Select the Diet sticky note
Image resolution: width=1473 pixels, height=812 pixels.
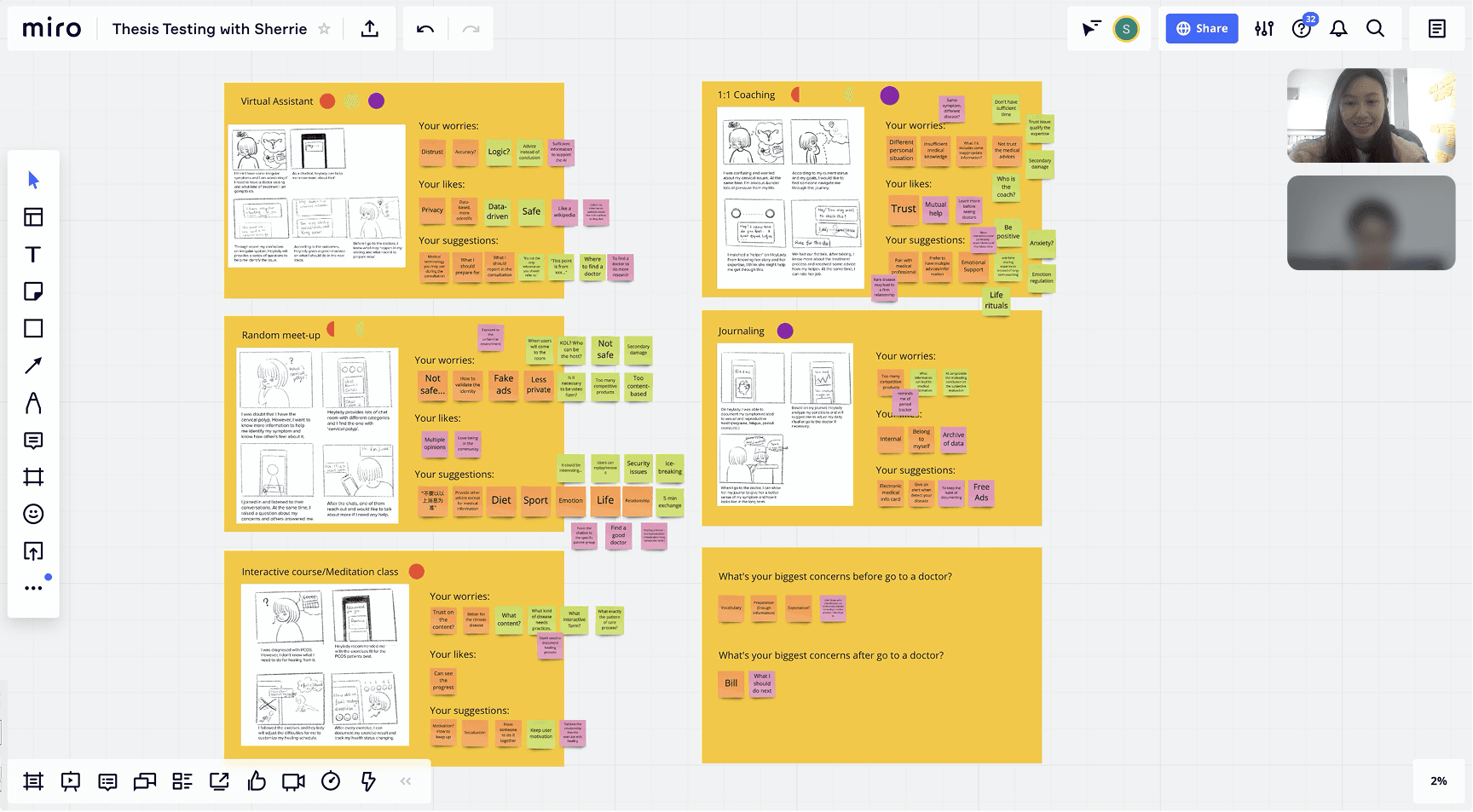pos(501,501)
